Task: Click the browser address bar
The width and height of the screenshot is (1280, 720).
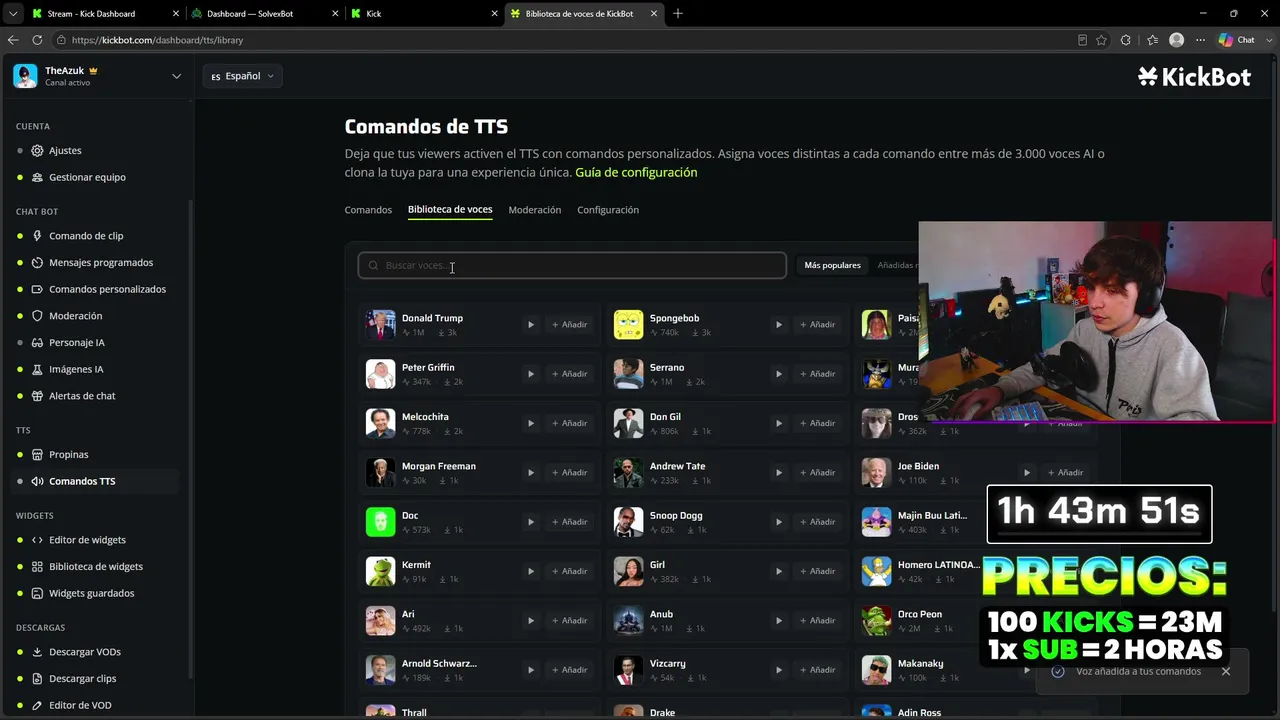Action: pos(560,40)
